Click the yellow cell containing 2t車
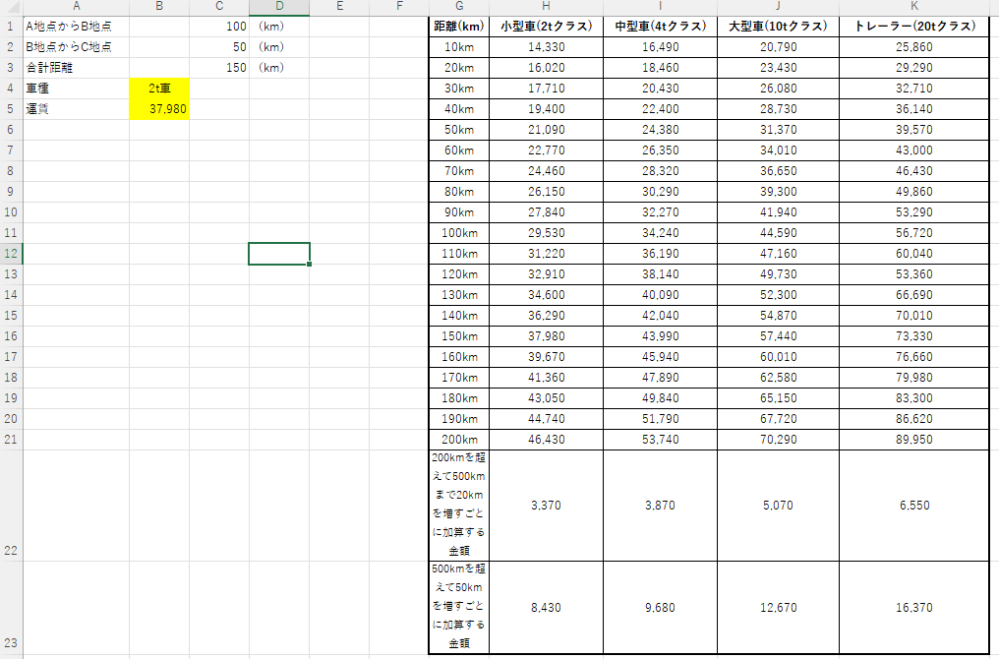 [159, 89]
